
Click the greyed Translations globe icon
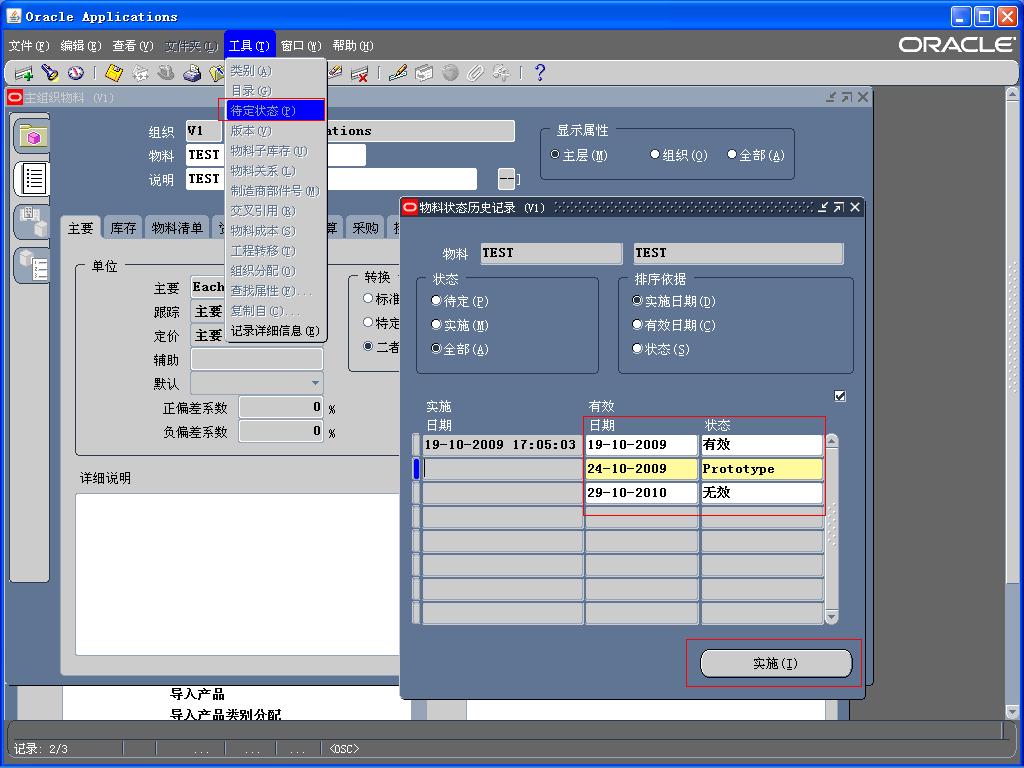tap(450, 73)
